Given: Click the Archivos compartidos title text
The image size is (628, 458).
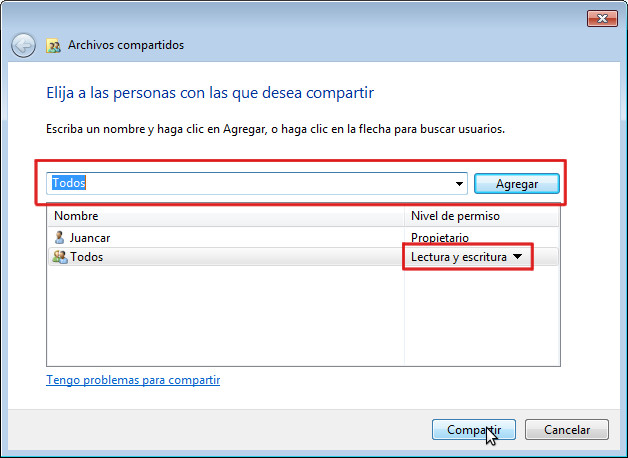Looking at the screenshot, I should coord(126,45).
